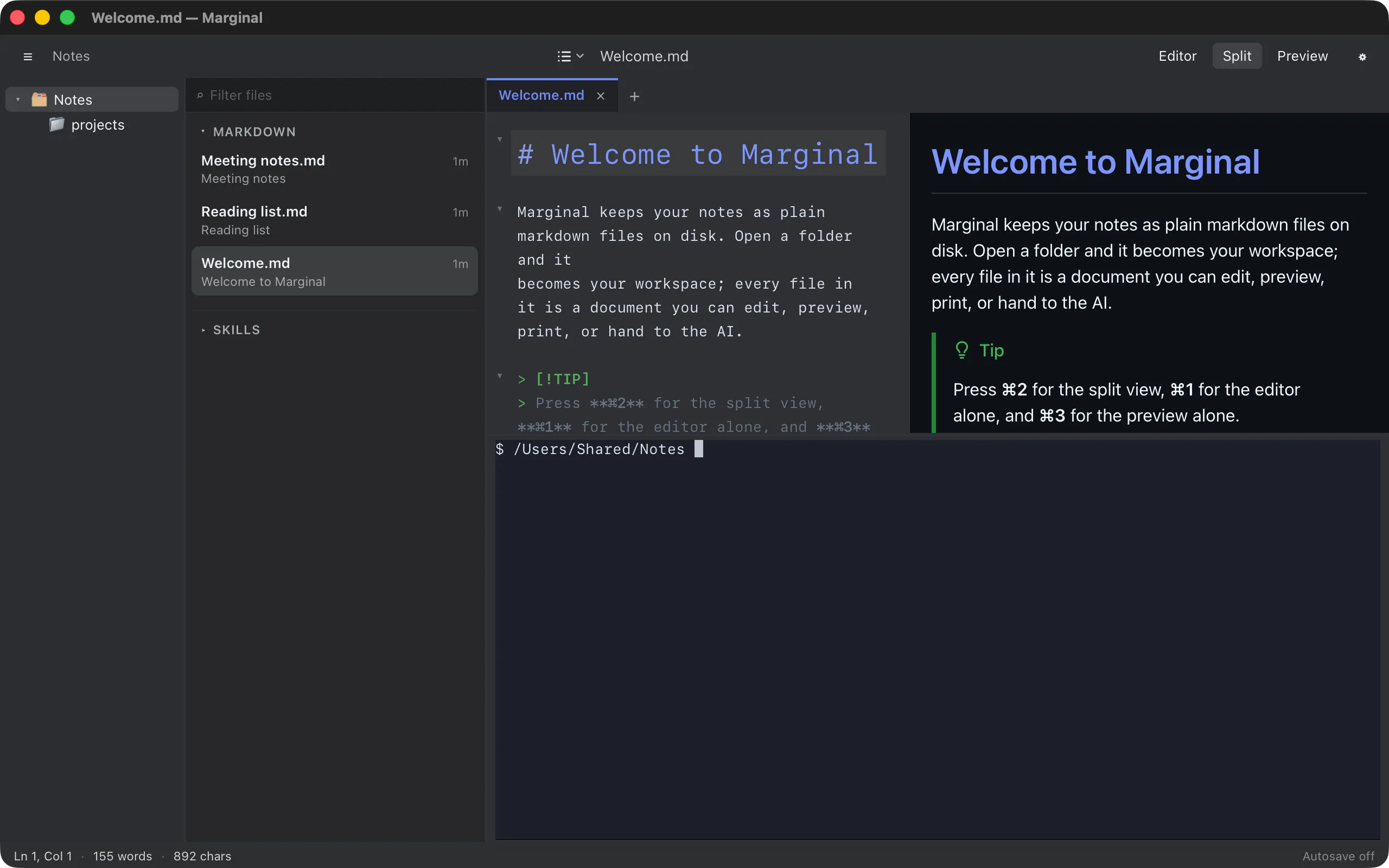The image size is (1389, 868).
Task: Click Ln 1, Col 1 status
Action: 43,856
